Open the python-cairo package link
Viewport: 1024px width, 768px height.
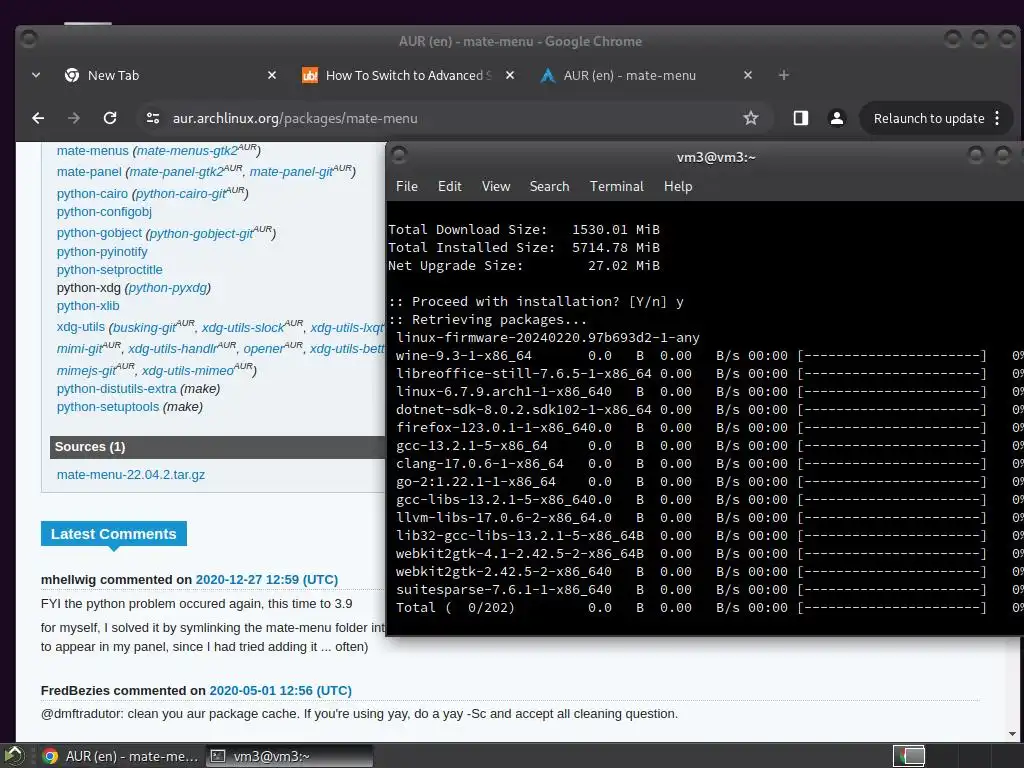pyautogui.click(x=92, y=194)
